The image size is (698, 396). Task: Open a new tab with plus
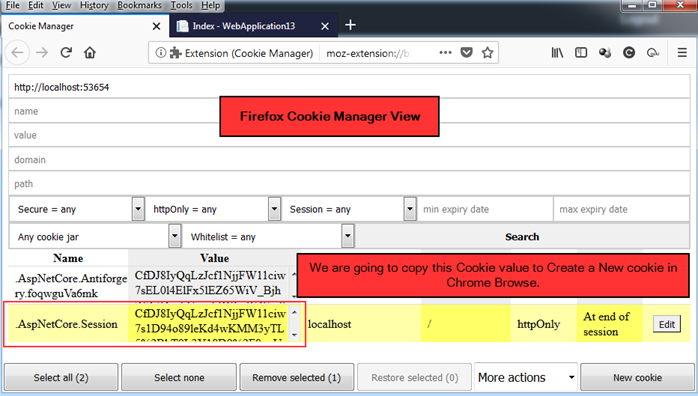click(350, 25)
